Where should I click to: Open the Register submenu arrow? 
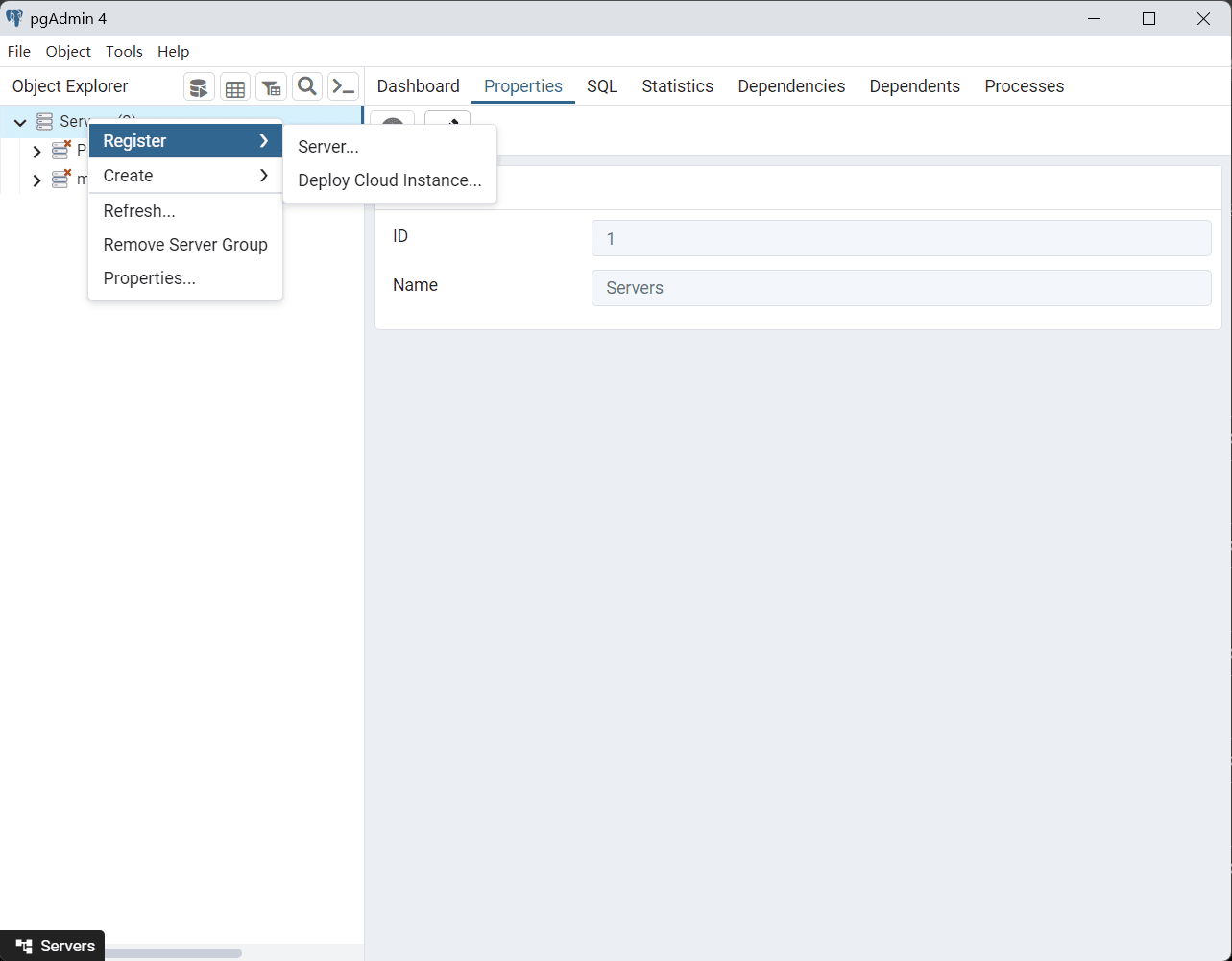click(x=263, y=141)
